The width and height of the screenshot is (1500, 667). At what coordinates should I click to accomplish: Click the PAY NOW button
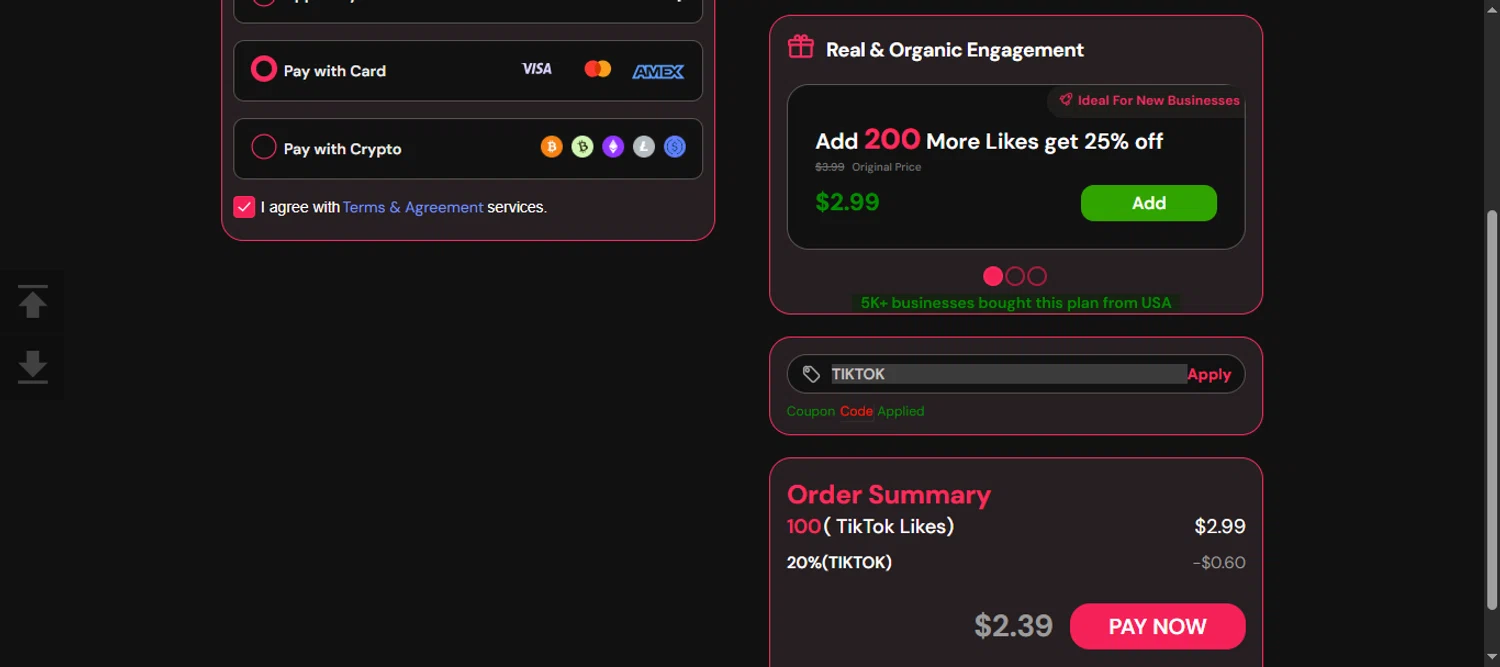click(1158, 627)
